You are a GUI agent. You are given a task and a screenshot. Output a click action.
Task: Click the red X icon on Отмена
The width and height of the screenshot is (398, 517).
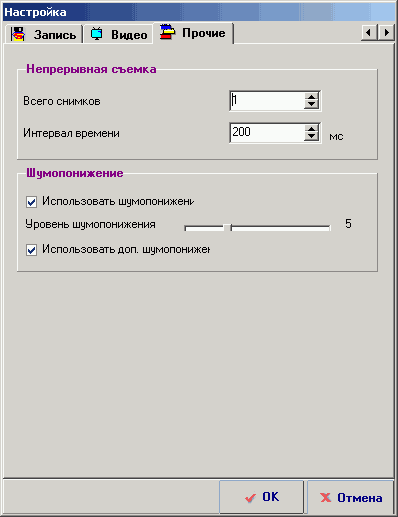tap(325, 498)
